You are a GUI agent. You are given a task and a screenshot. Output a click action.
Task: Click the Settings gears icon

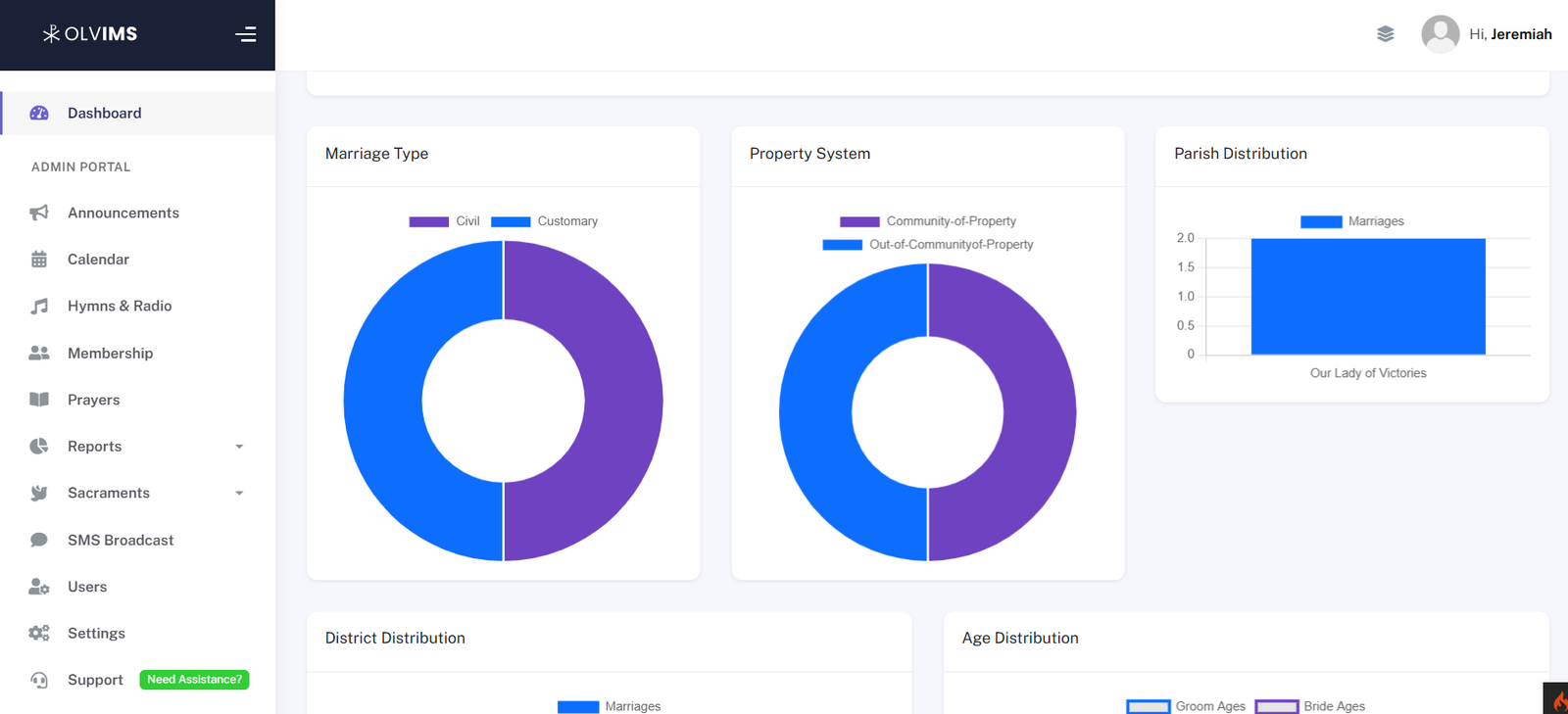pyautogui.click(x=39, y=634)
